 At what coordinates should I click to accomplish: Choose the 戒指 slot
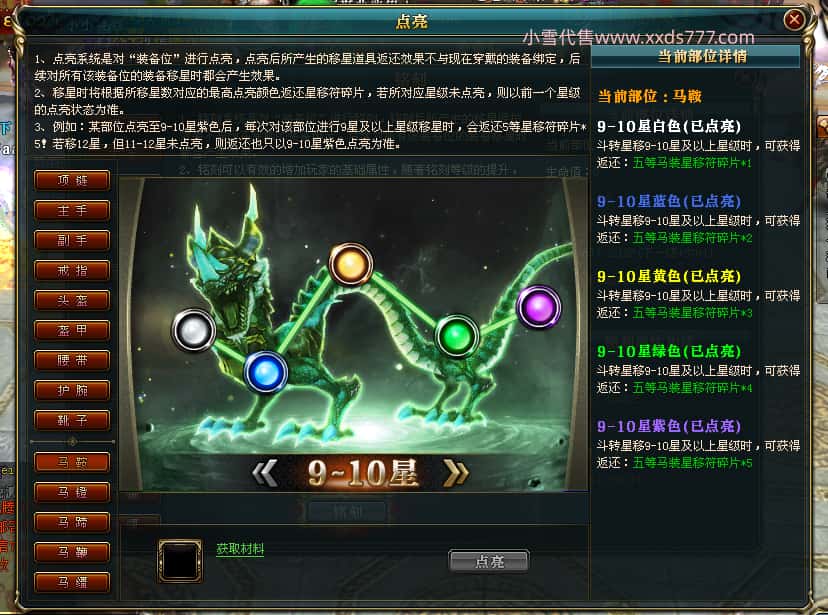point(72,271)
